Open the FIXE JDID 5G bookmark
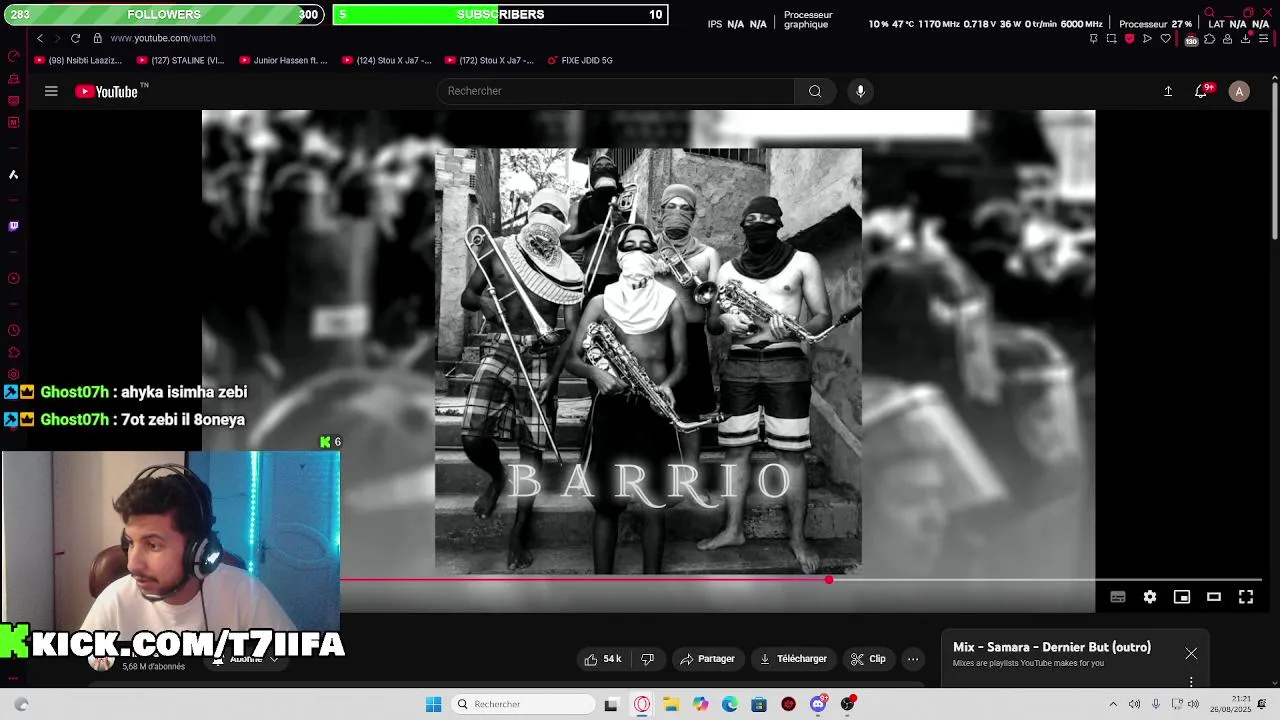The height and width of the screenshot is (720, 1280). 580,60
